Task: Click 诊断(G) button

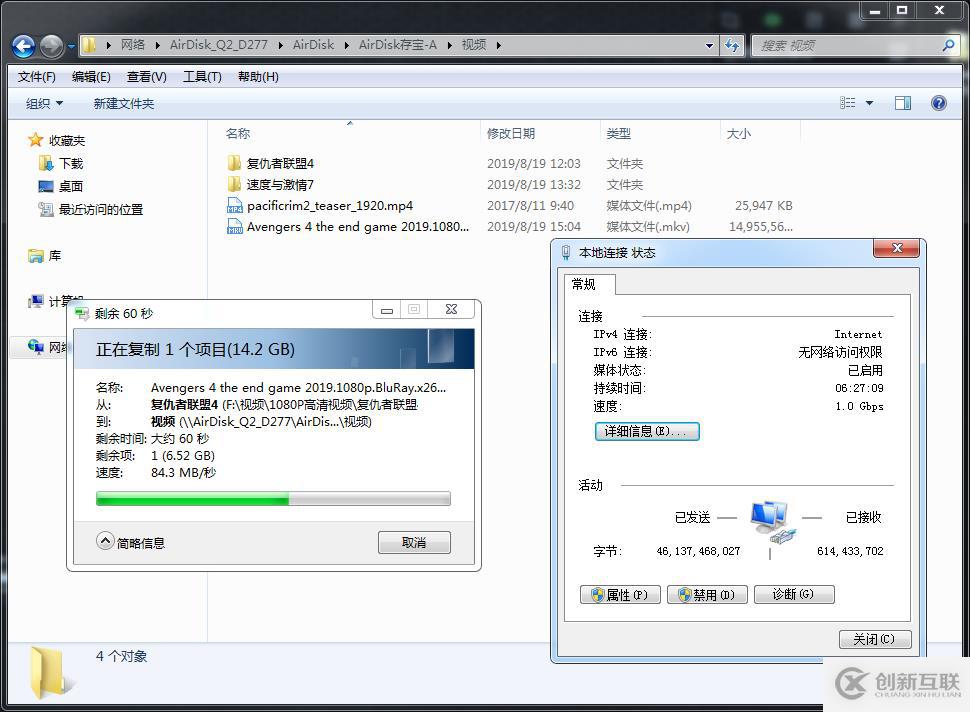Action: point(794,594)
